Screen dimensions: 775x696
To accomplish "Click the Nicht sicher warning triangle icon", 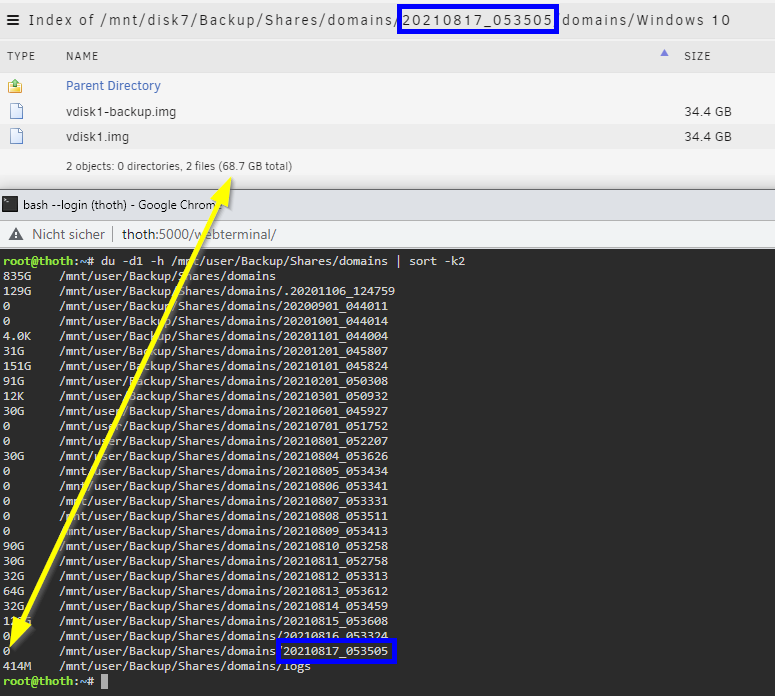I will (16, 234).
